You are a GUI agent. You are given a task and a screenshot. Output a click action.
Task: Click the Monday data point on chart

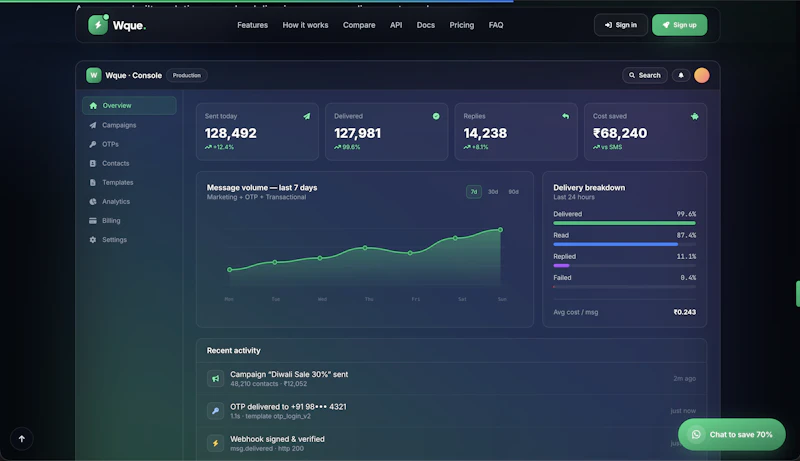tap(230, 270)
